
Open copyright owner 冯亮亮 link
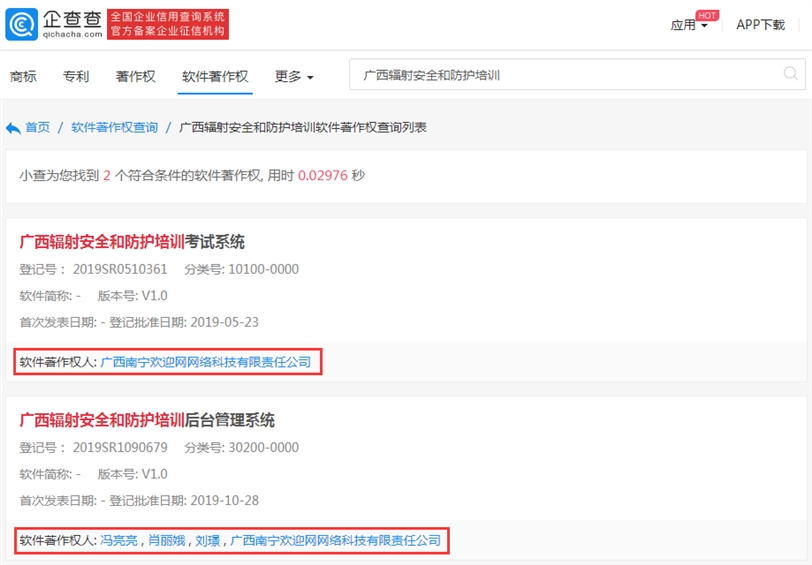point(119,541)
